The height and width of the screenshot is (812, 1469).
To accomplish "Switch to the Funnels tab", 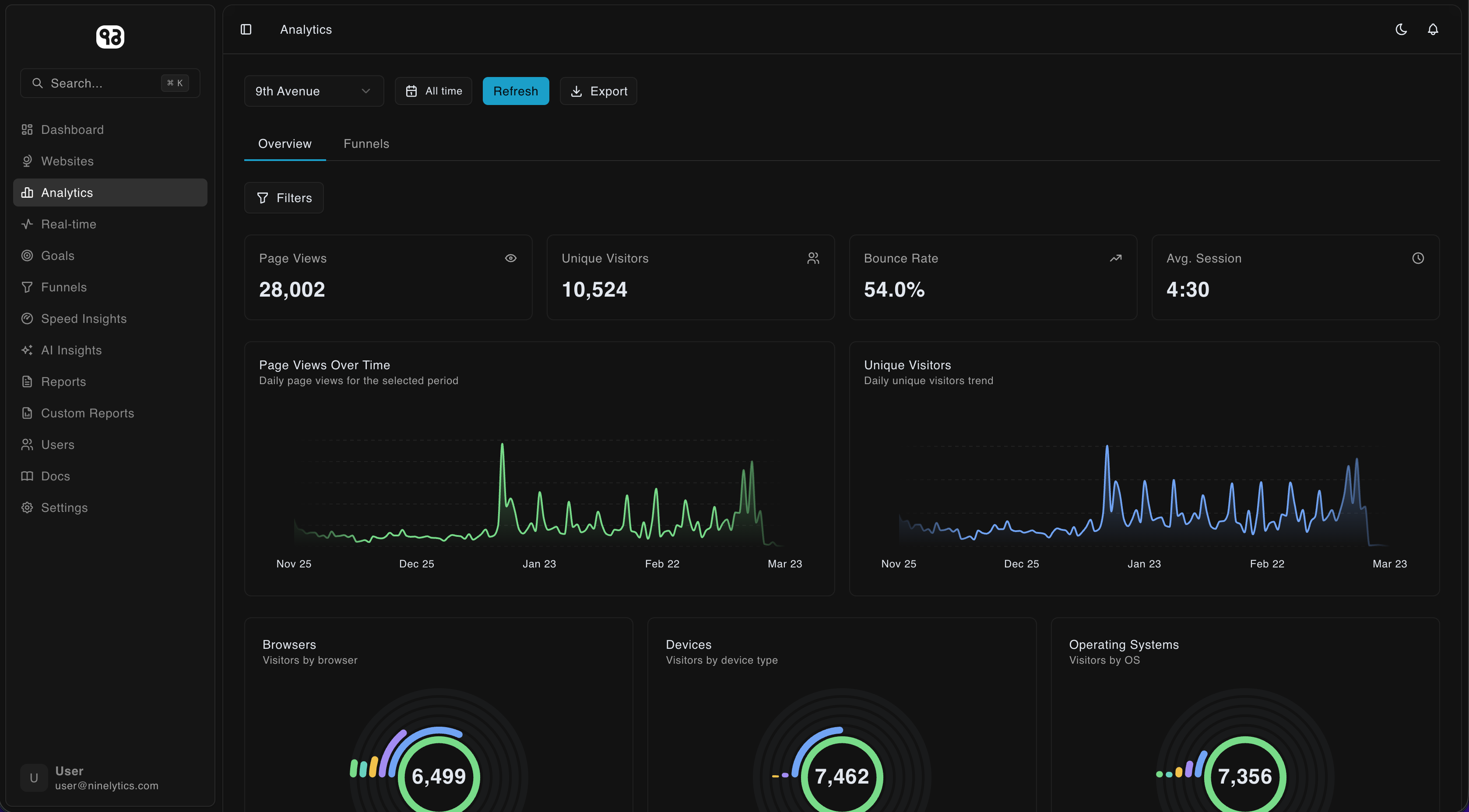I will coord(366,143).
